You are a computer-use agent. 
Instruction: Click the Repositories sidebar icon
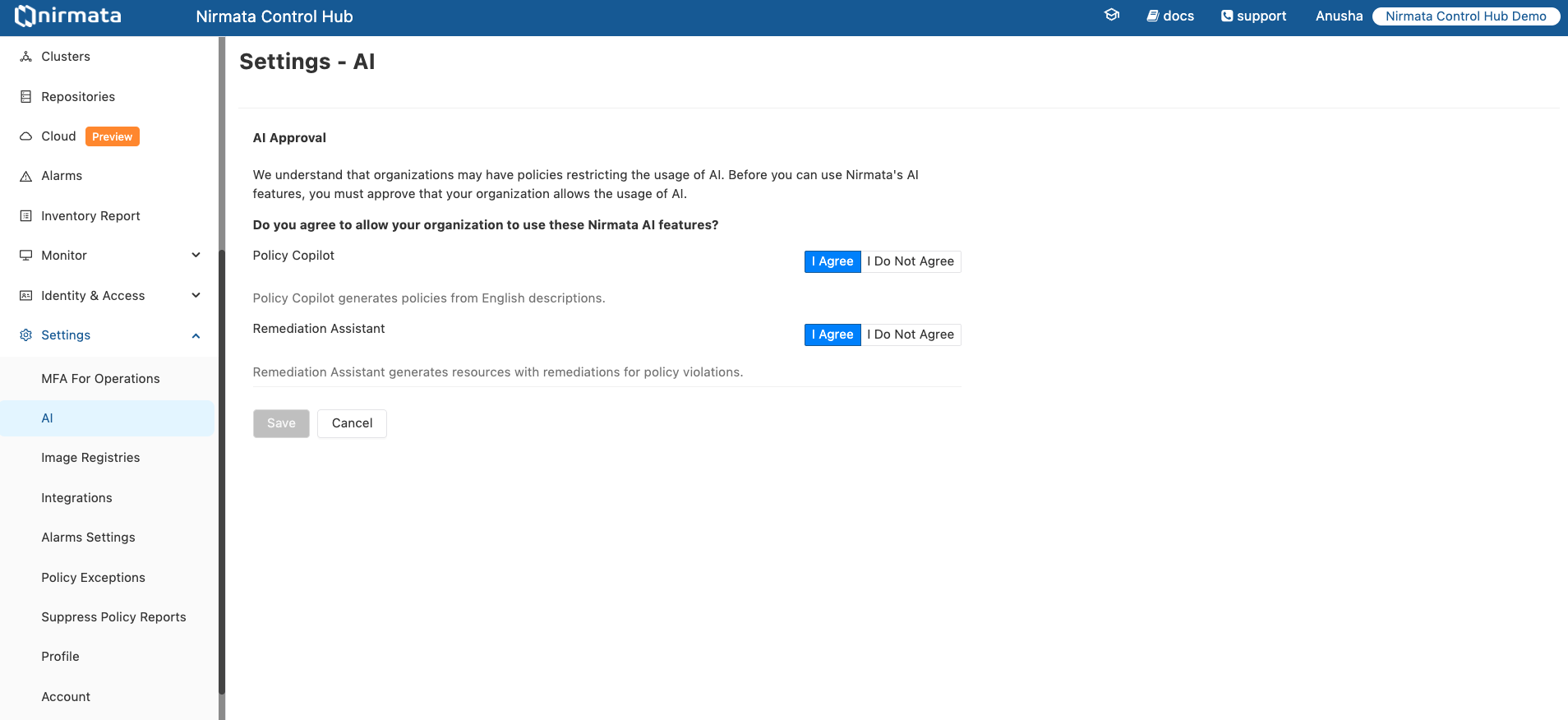pos(26,97)
